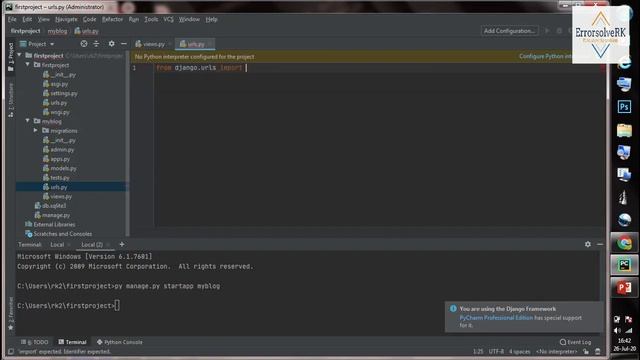Click myblog in the breadcrumb bar
This screenshot has width=640, height=360.
(x=57, y=31)
